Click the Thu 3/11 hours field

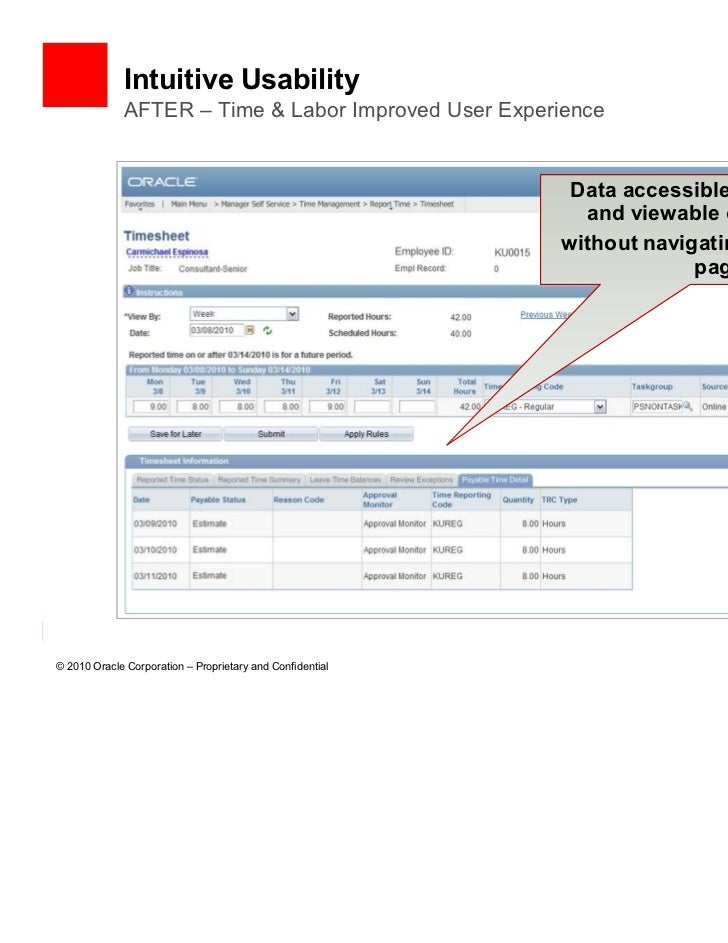(x=283, y=407)
